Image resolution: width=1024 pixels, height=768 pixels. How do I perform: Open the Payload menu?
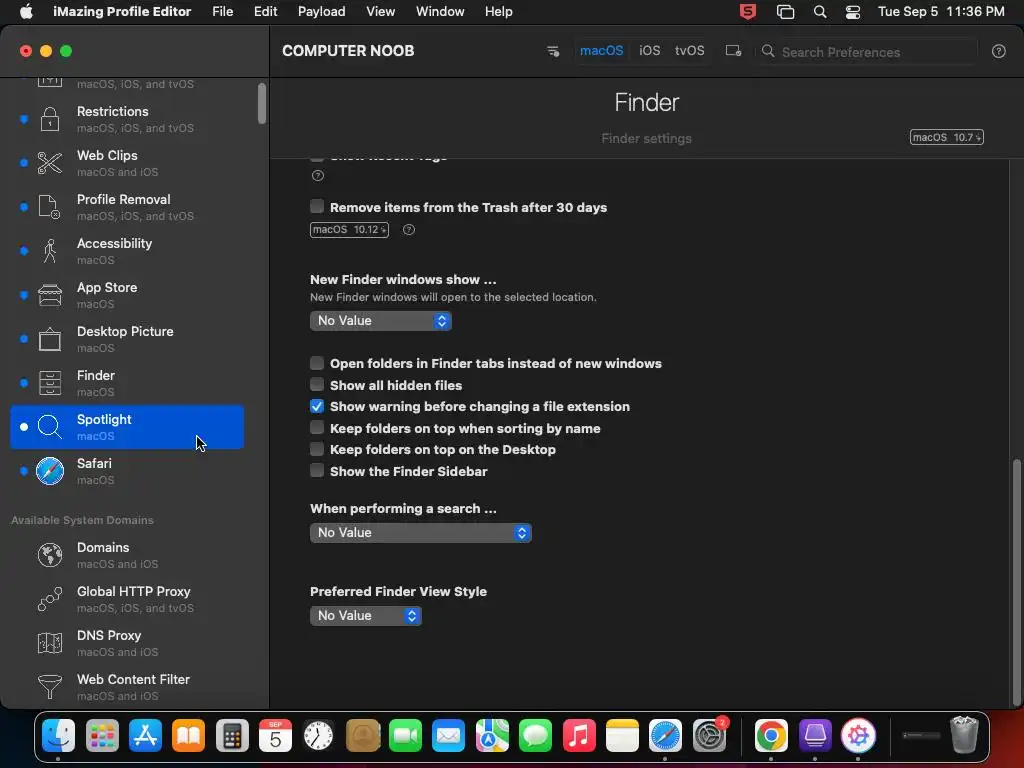tap(321, 12)
